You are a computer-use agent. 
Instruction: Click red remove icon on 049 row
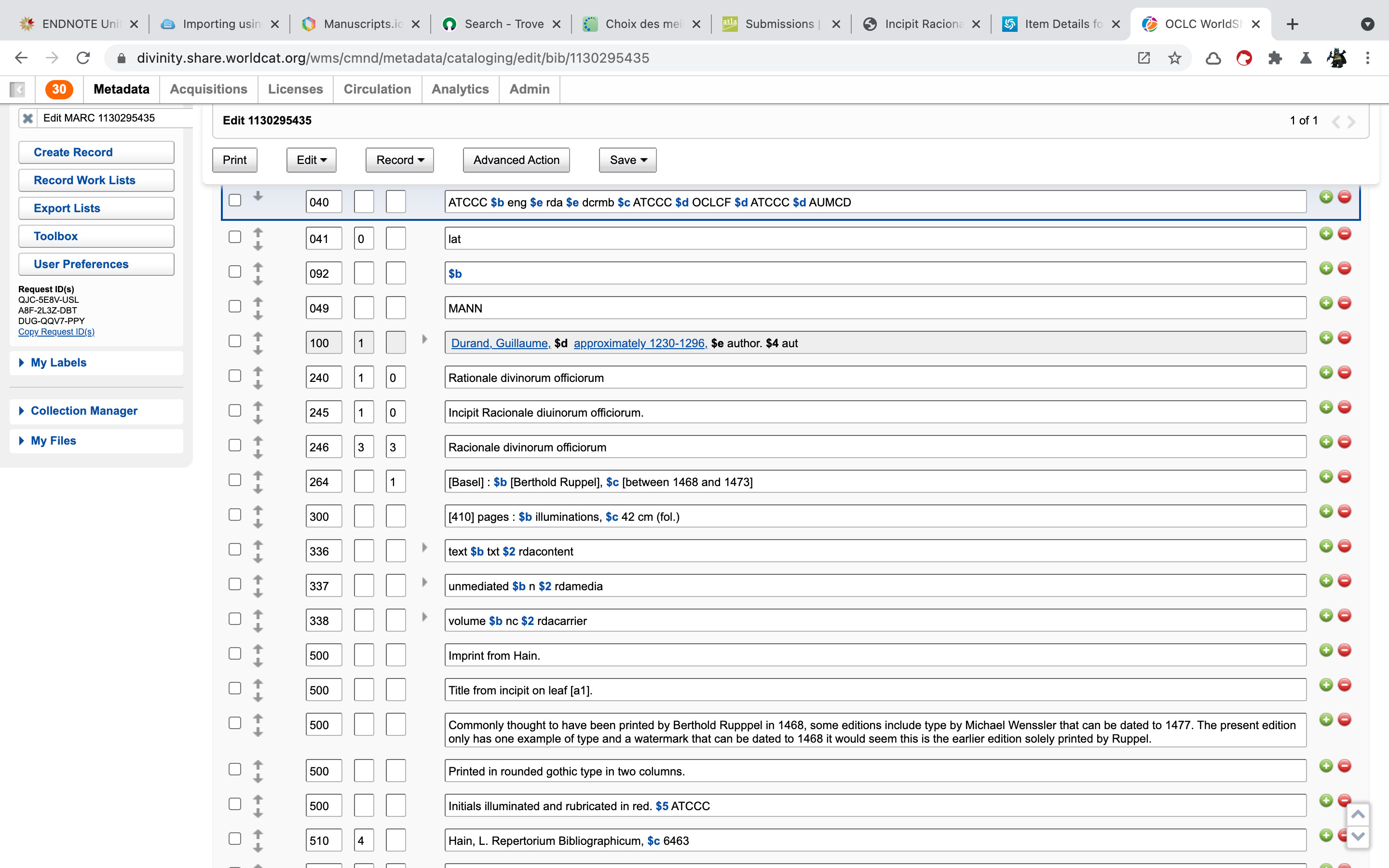click(1344, 303)
